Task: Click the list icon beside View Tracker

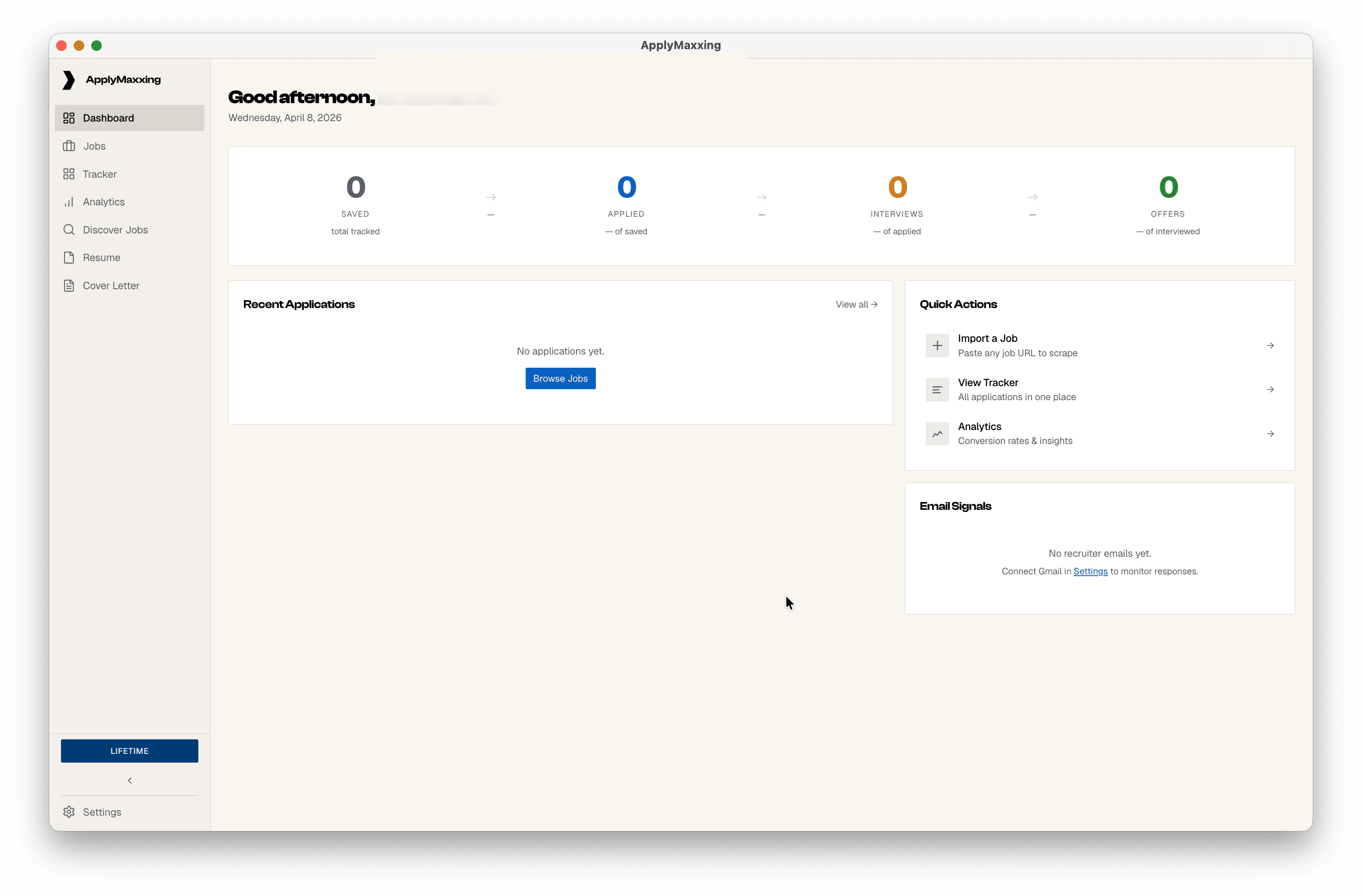Action: click(x=937, y=390)
